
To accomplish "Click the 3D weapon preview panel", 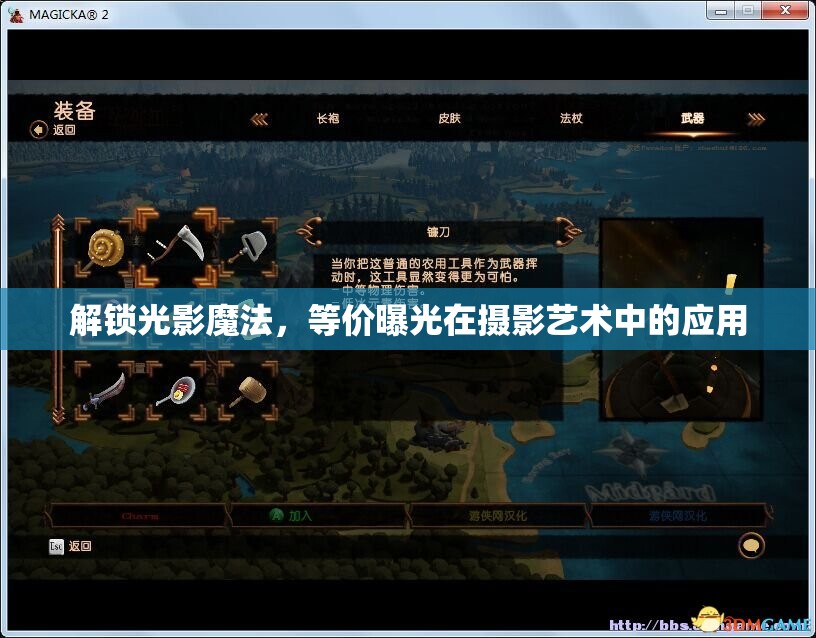I will click(682, 318).
